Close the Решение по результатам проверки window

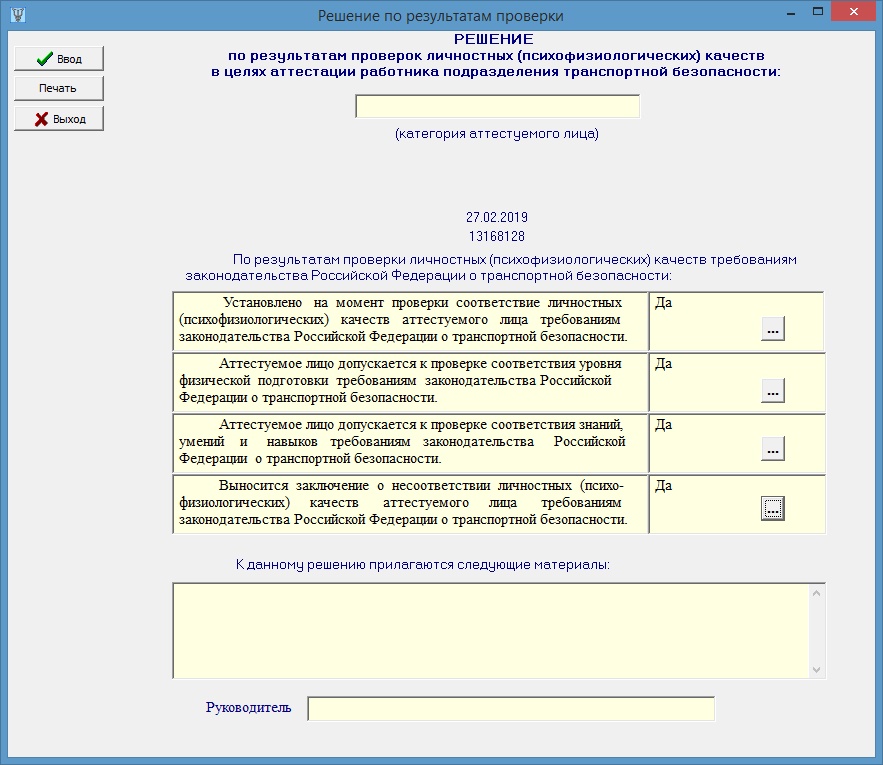coord(856,13)
